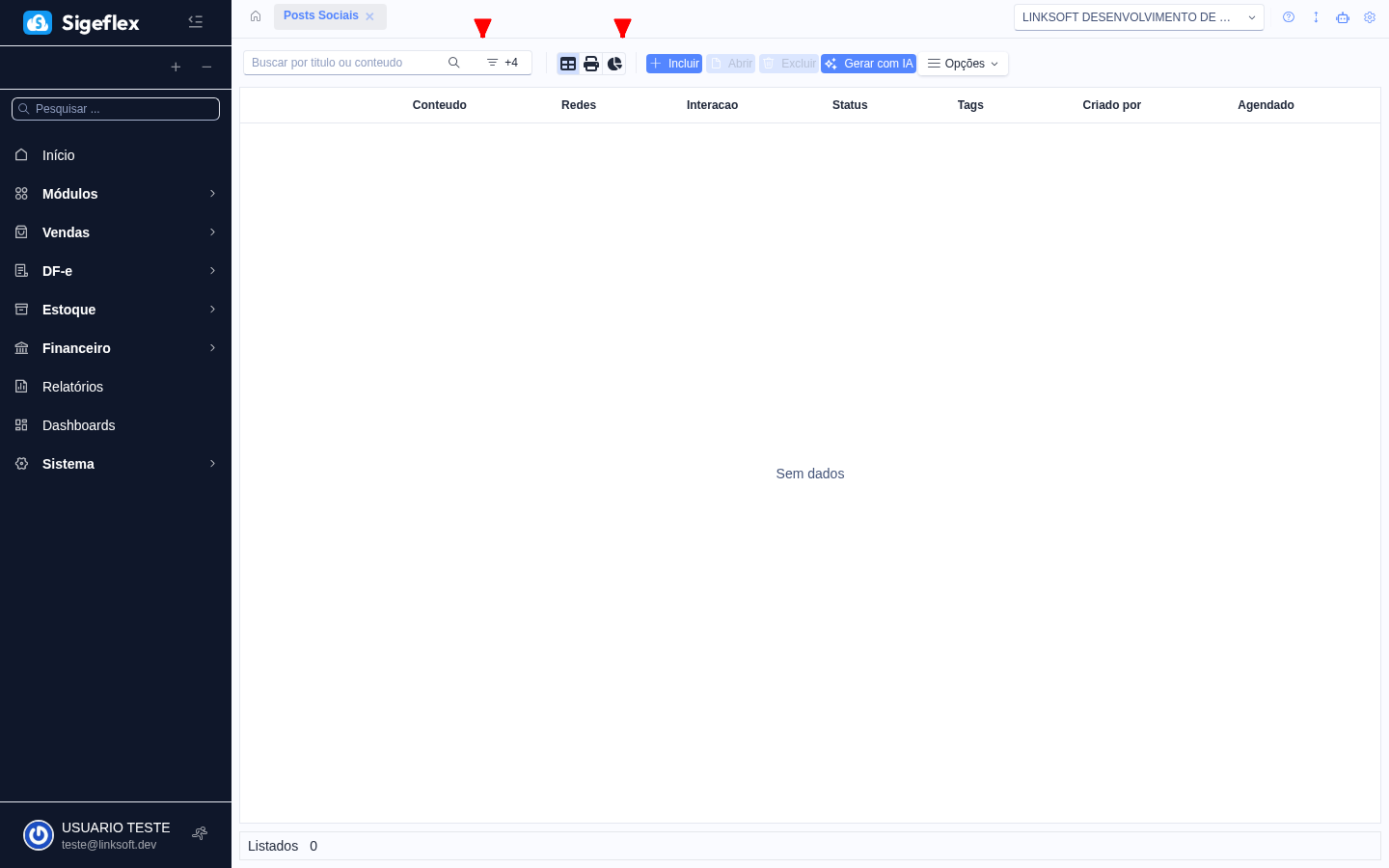1389x868 pixels.
Task: Select the Posts Sociais tab
Action: click(320, 15)
